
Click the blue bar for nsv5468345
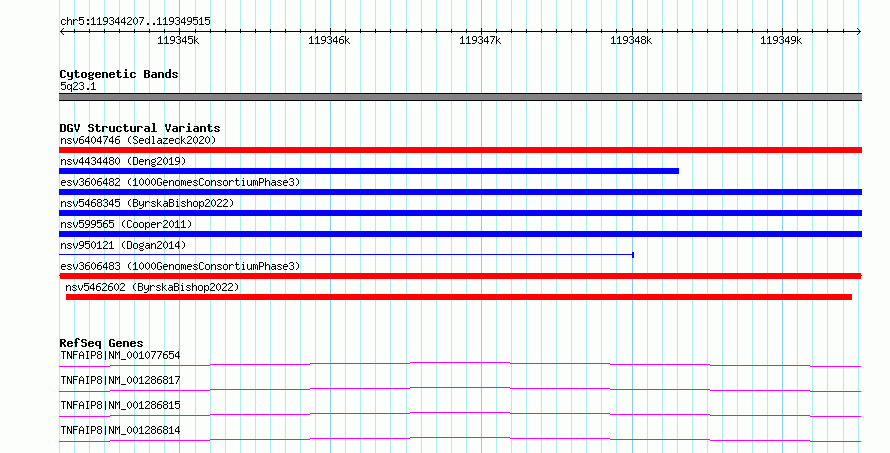pyautogui.click(x=460, y=213)
